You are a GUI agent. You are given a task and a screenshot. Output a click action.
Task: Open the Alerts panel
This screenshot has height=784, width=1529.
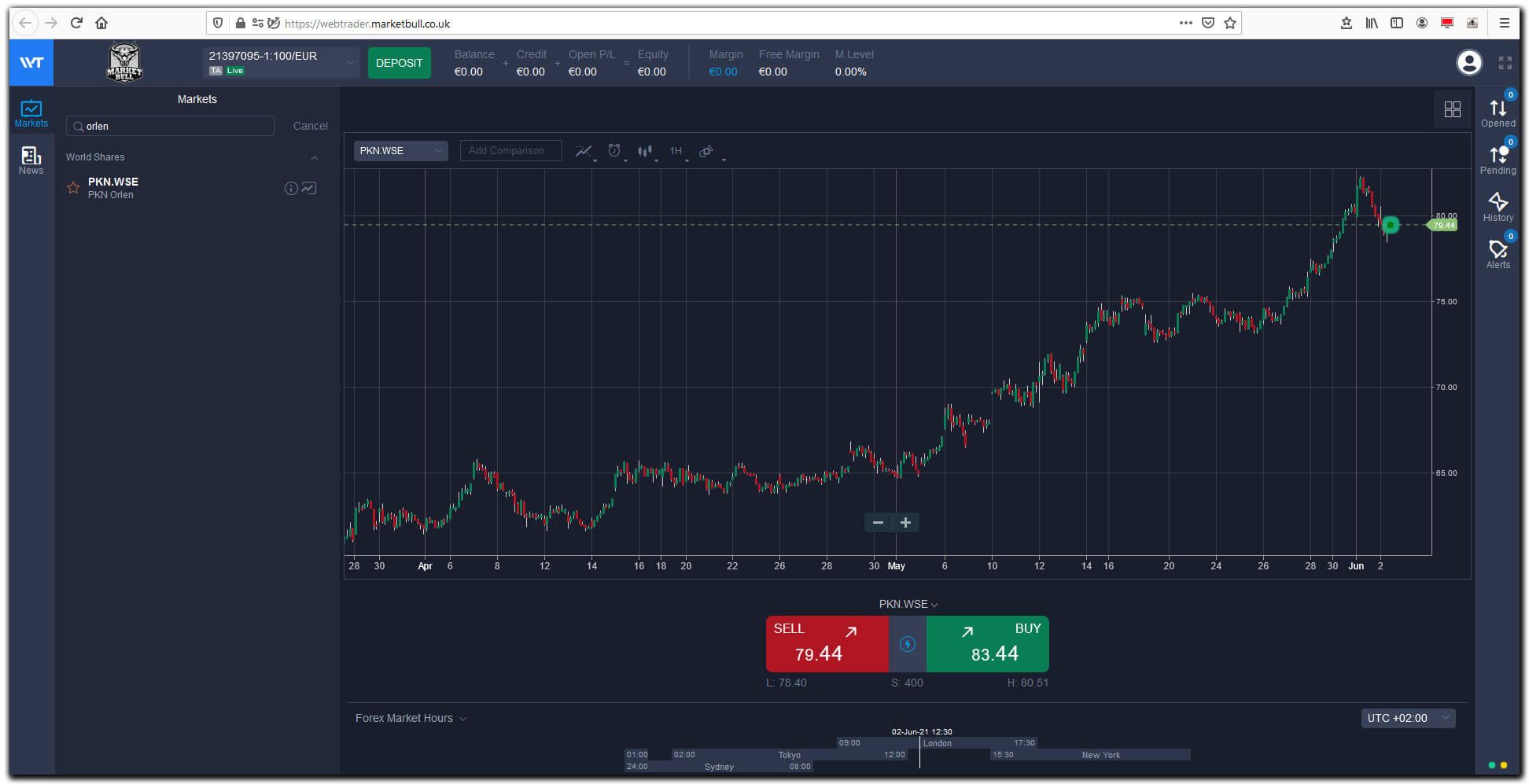coord(1498,253)
